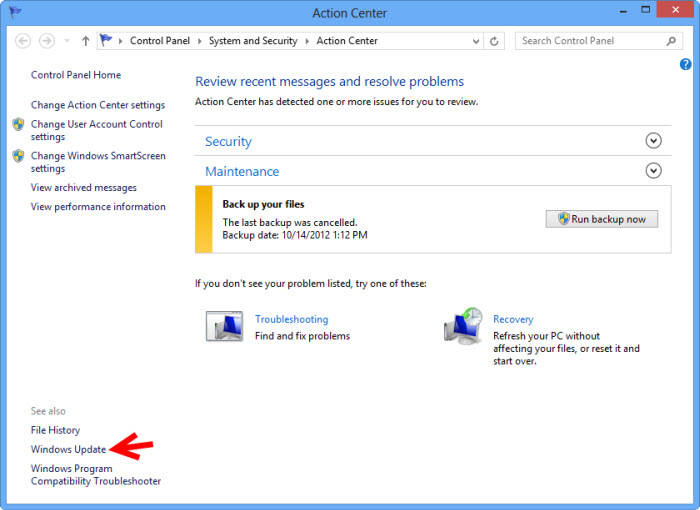Collapse the Maintenance section chevron

[654, 171]
